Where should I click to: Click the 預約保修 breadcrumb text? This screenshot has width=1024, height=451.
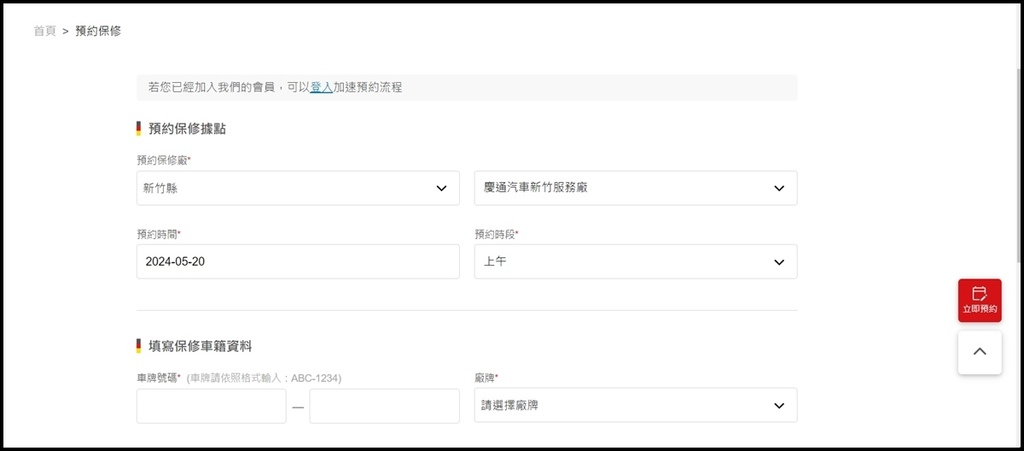click(98, 31)
